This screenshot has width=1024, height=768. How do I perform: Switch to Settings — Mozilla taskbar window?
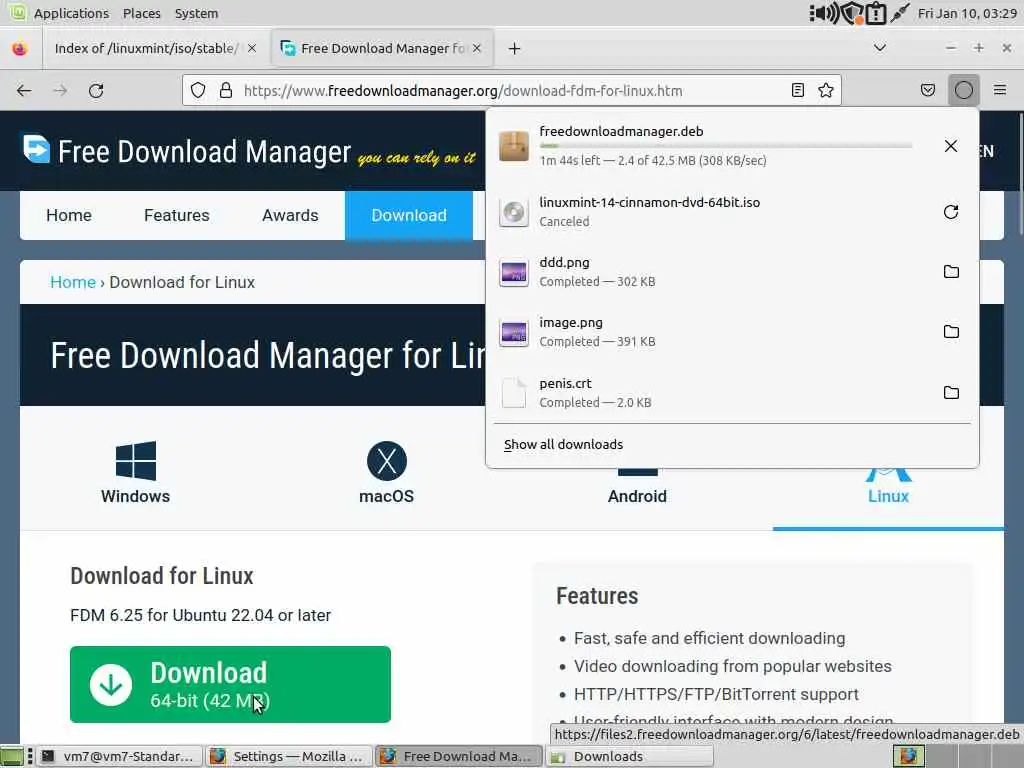pos(288,756)
